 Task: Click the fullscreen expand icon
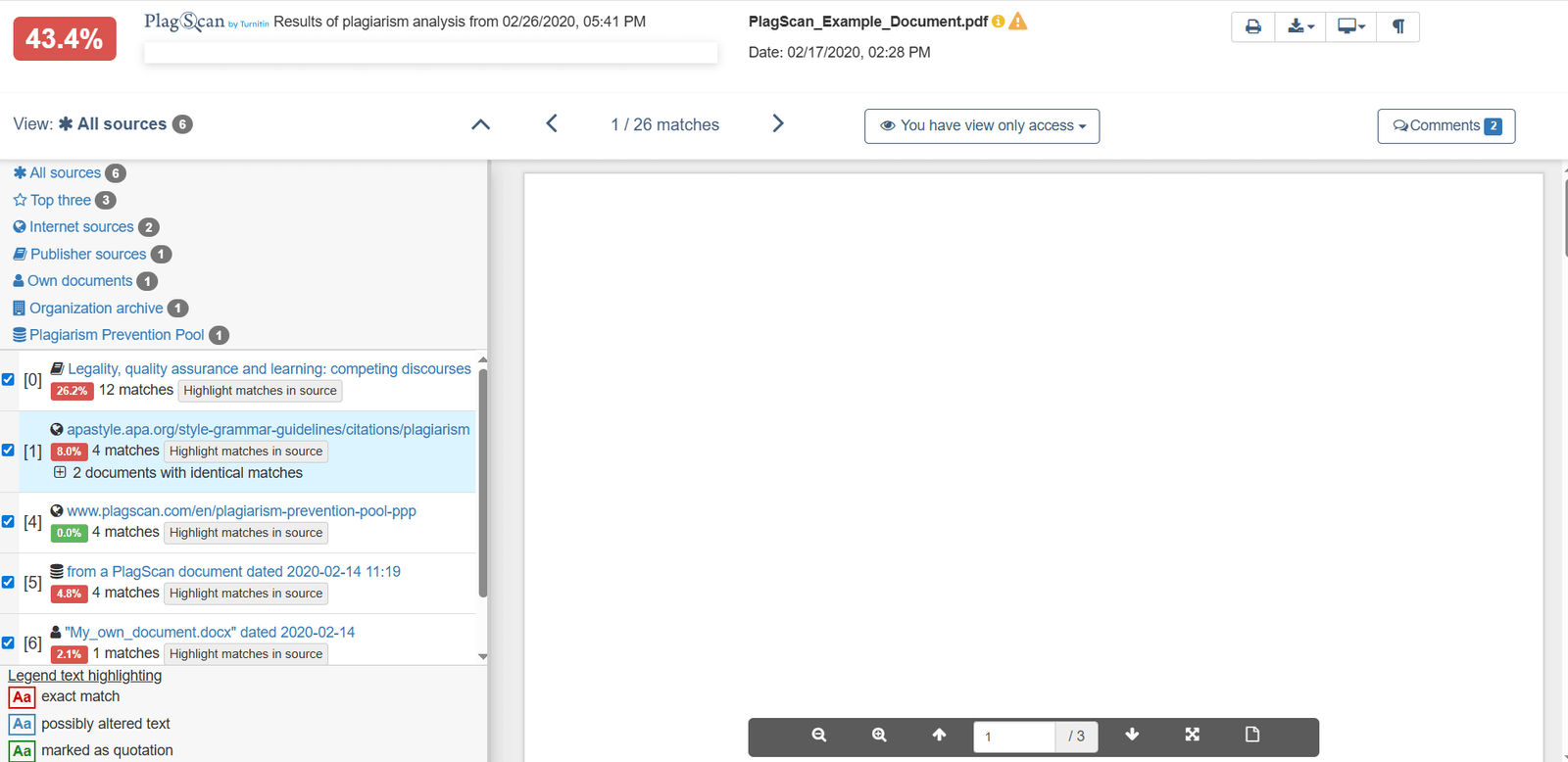1192,735
